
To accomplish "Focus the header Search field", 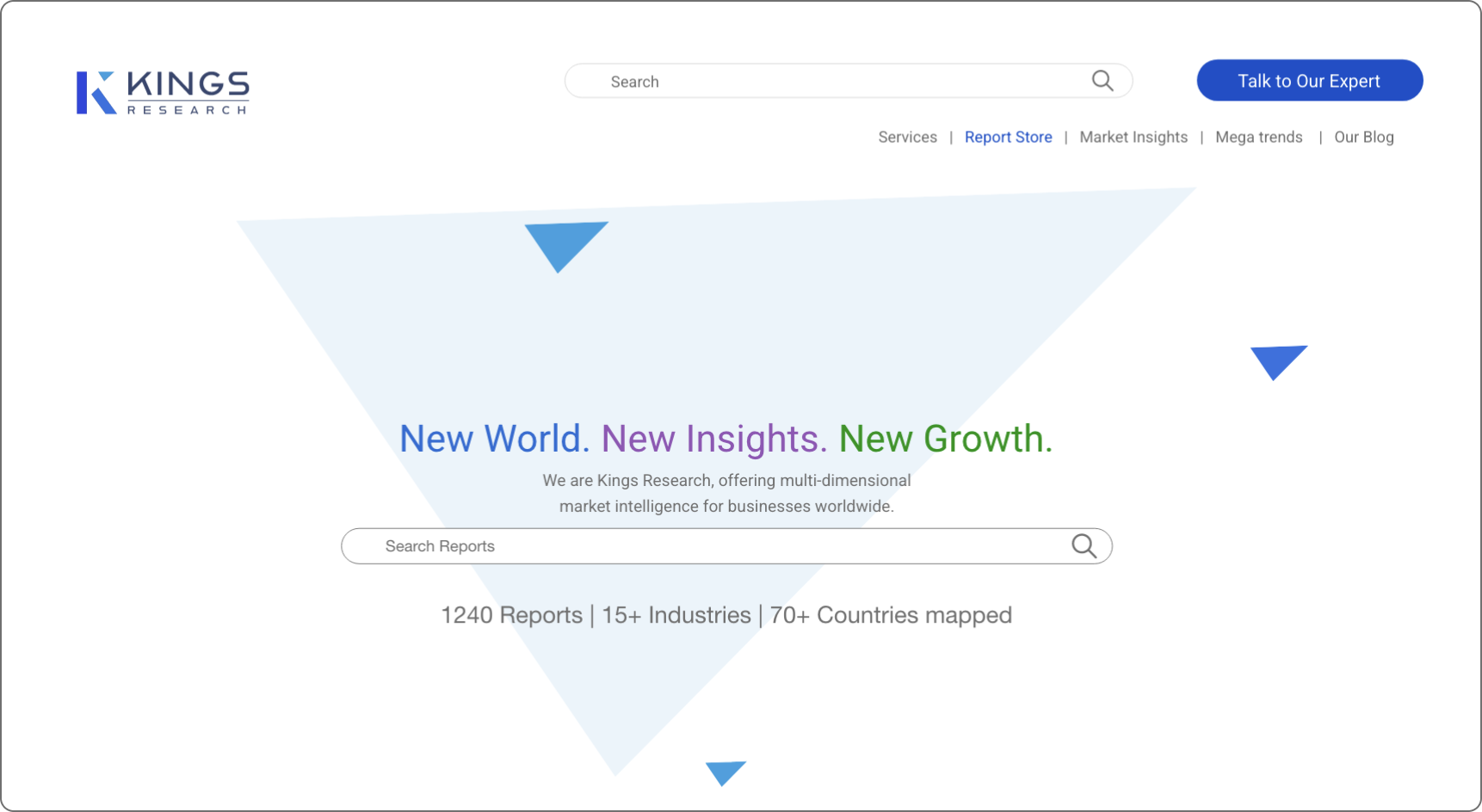I will coord(848,81).
